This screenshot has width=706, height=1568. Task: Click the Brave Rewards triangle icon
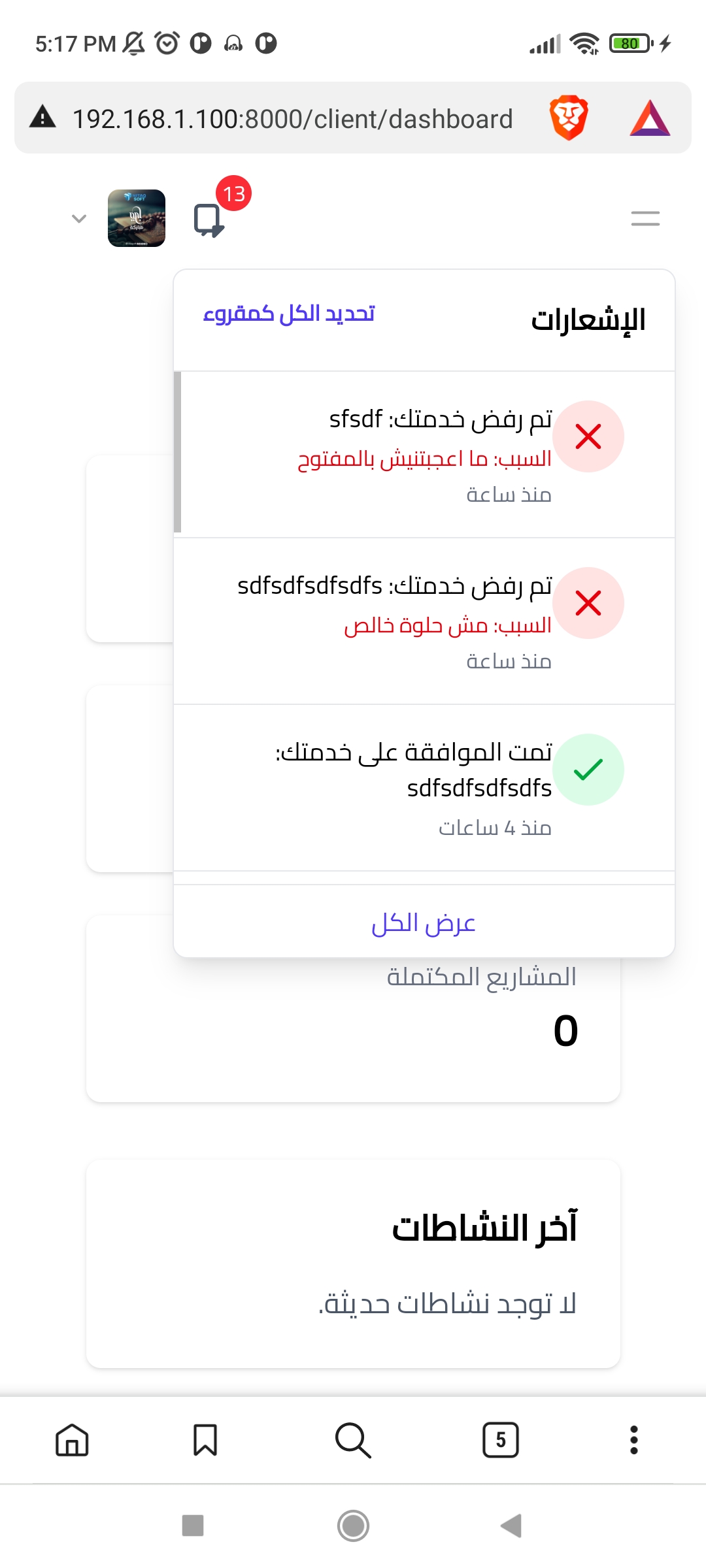[x=649, y=118]
